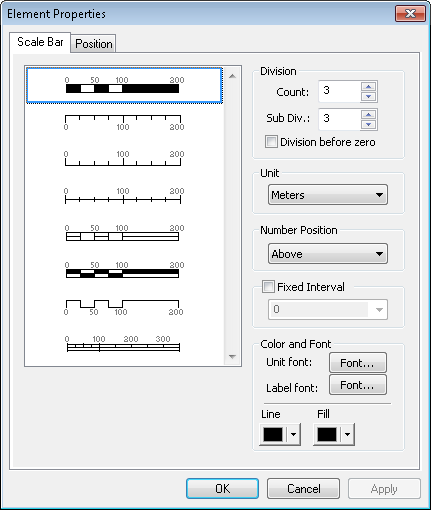The image size is (431, 510).
Task: Decrease the Sub Div. value
Action: click(369, 125)
